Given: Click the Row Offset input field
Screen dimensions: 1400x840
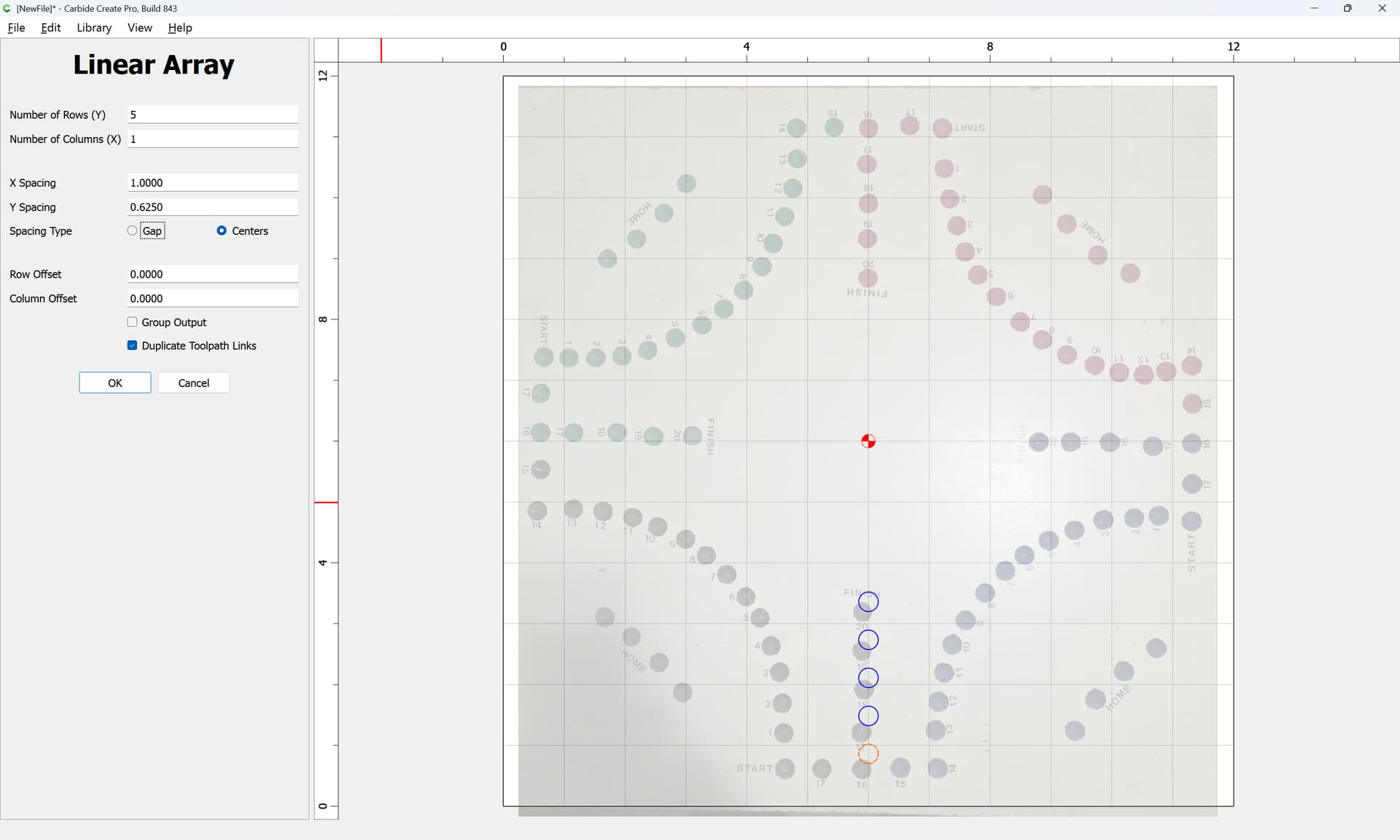Looking at the screenshot, I should coord(213,274).
